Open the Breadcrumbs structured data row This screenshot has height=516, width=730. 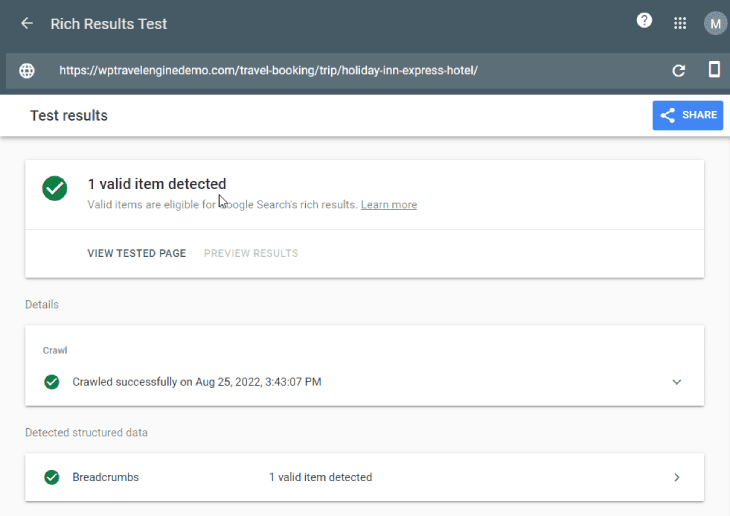[365, 477]
